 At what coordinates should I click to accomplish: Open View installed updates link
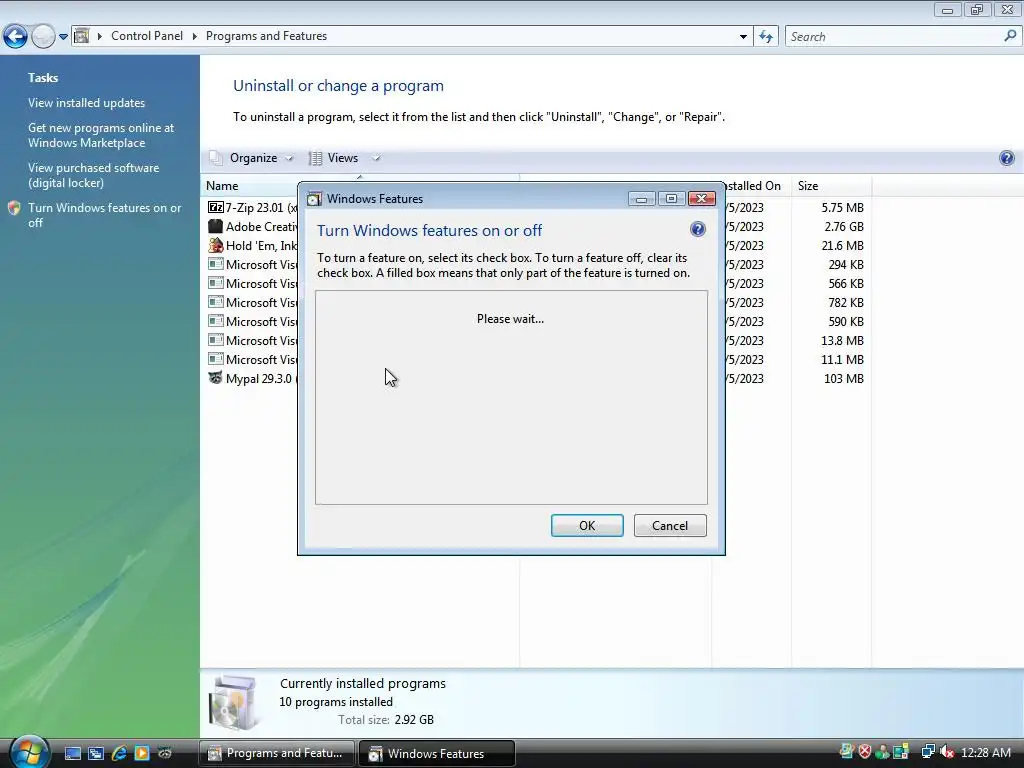(x=86, y=103)
